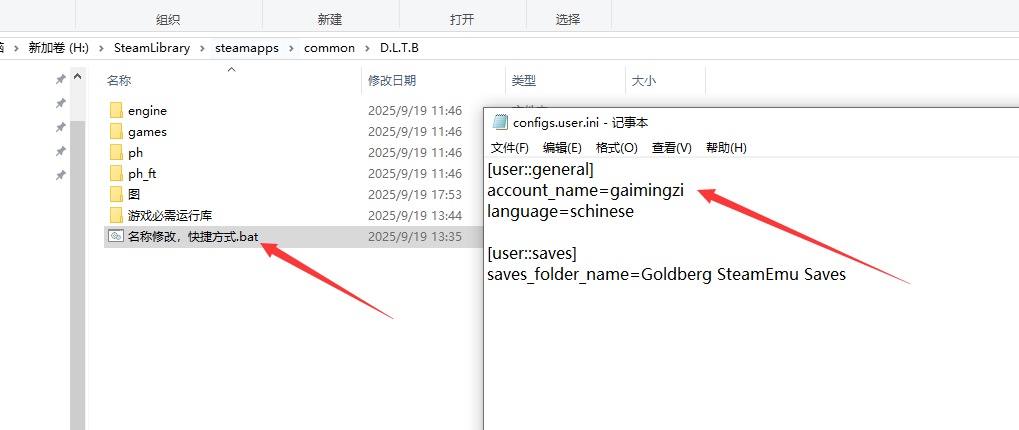Click the ph folder icon
The height and width of the screenshot is (430, 1019).
[x=115, y=153]
